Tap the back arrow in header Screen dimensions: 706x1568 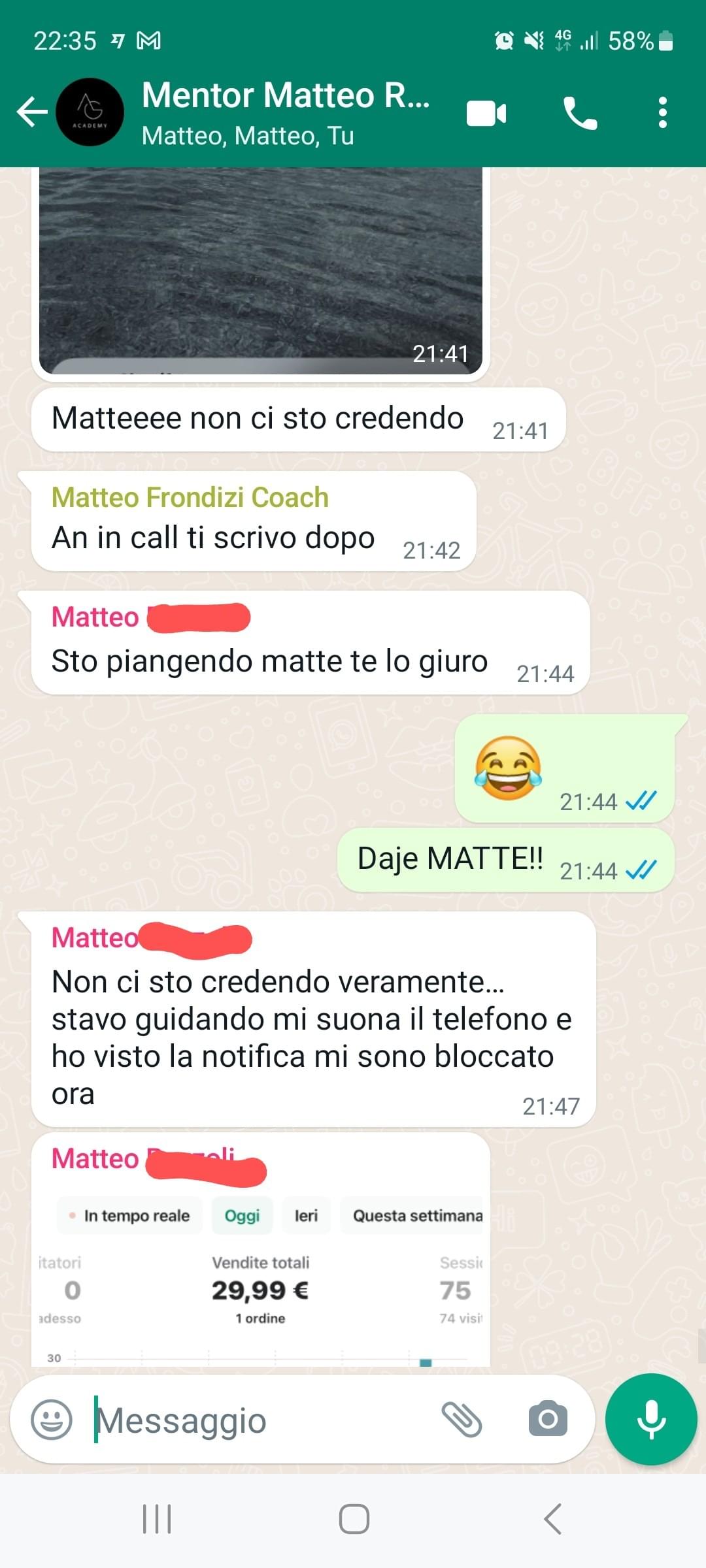(31, 112)
